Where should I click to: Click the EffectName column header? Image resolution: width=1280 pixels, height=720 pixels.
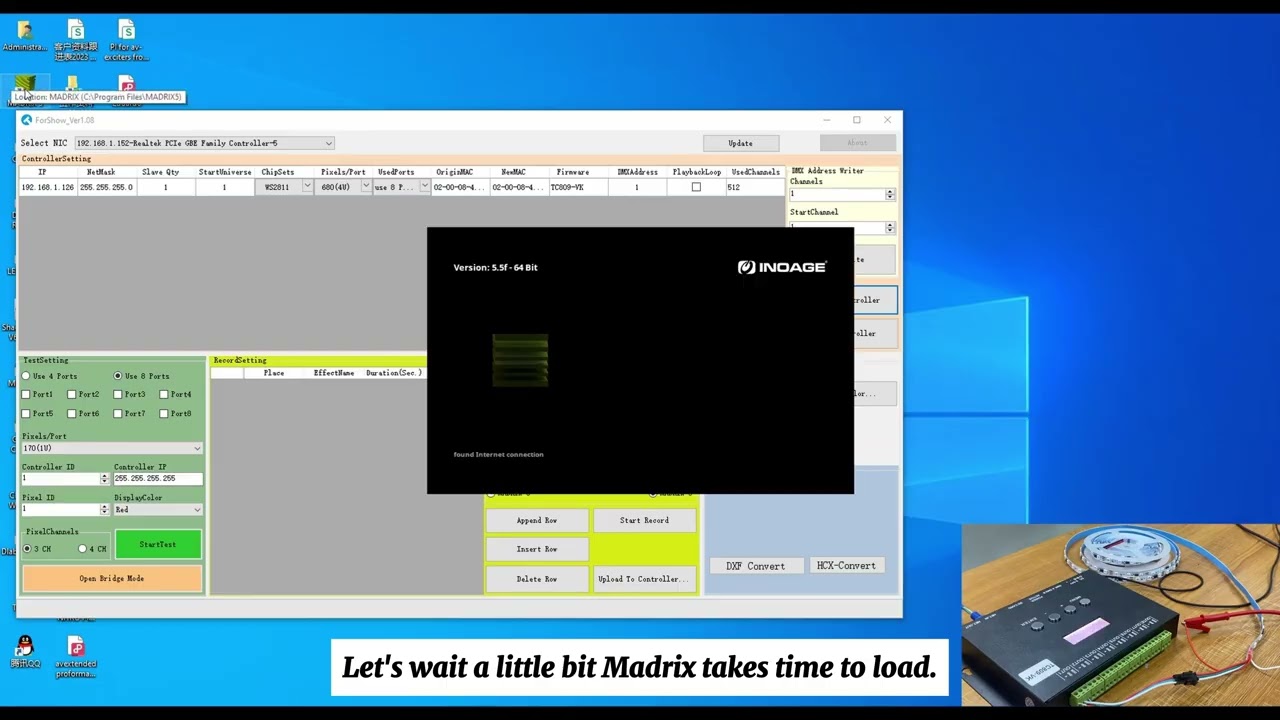pos(334,373)
